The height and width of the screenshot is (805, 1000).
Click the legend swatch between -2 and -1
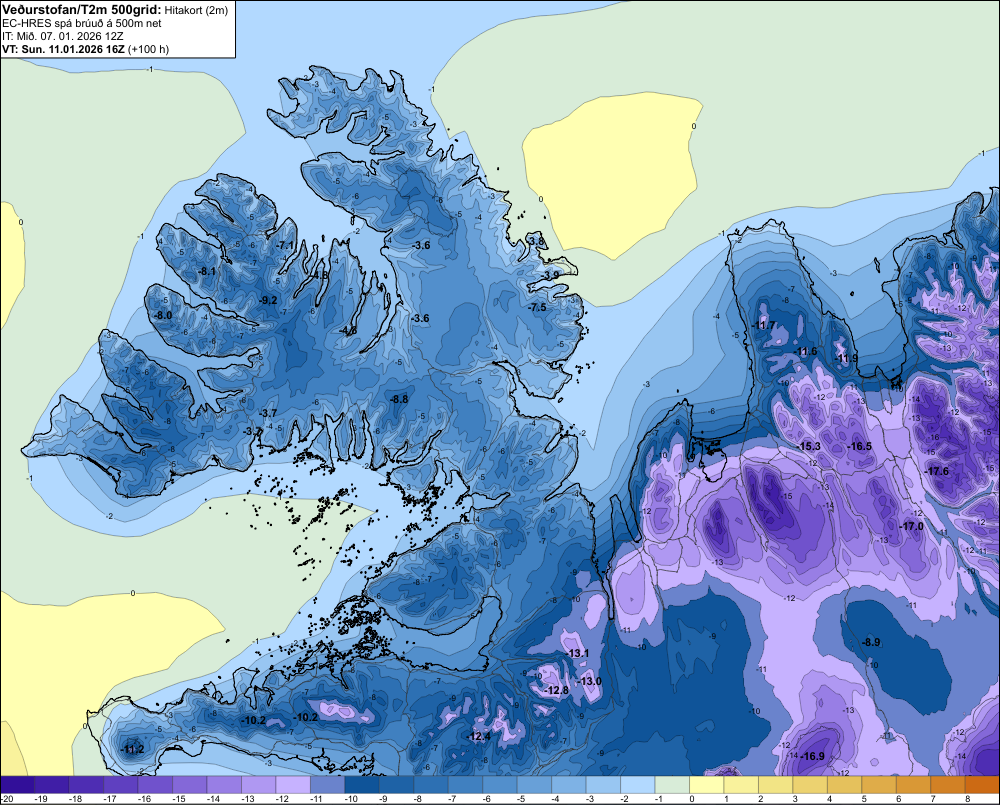click(x=638, y=785)
